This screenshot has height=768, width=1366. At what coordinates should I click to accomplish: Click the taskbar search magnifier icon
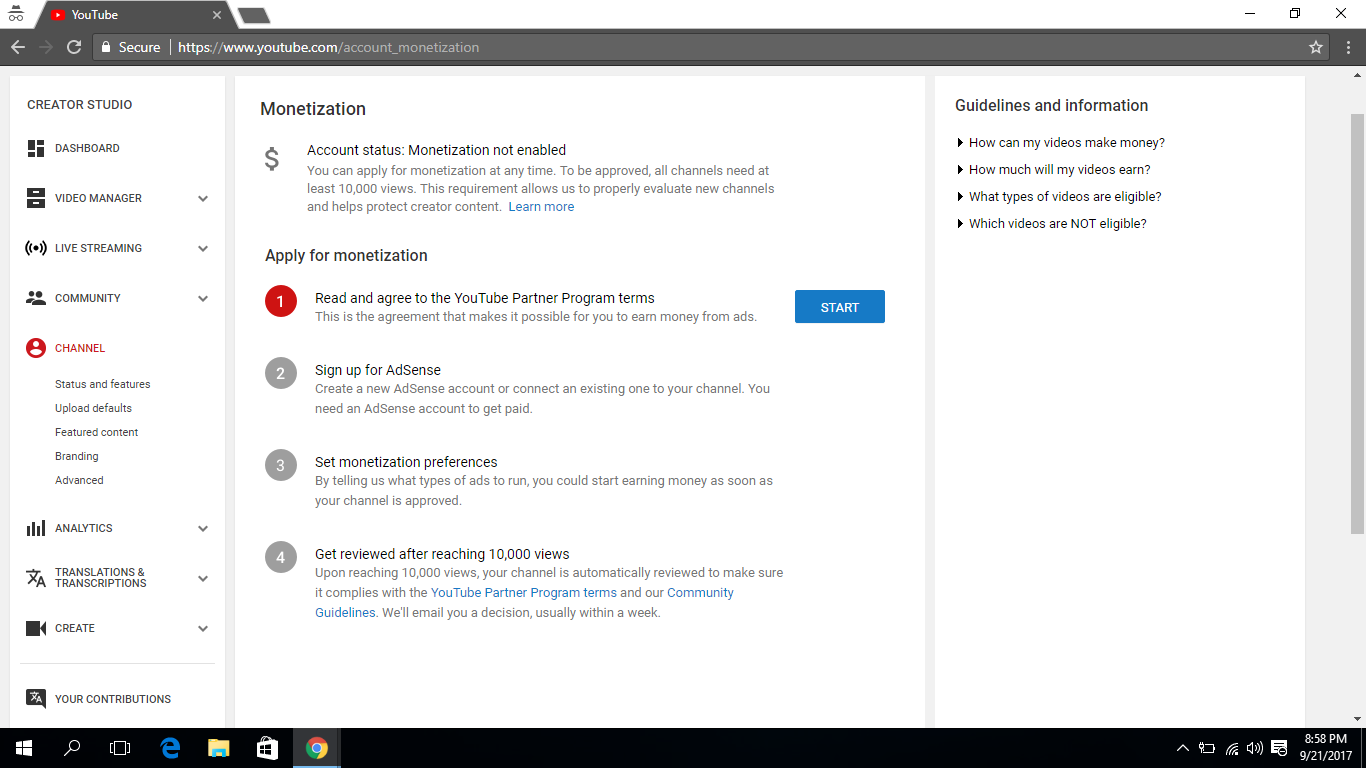point(72,748)
